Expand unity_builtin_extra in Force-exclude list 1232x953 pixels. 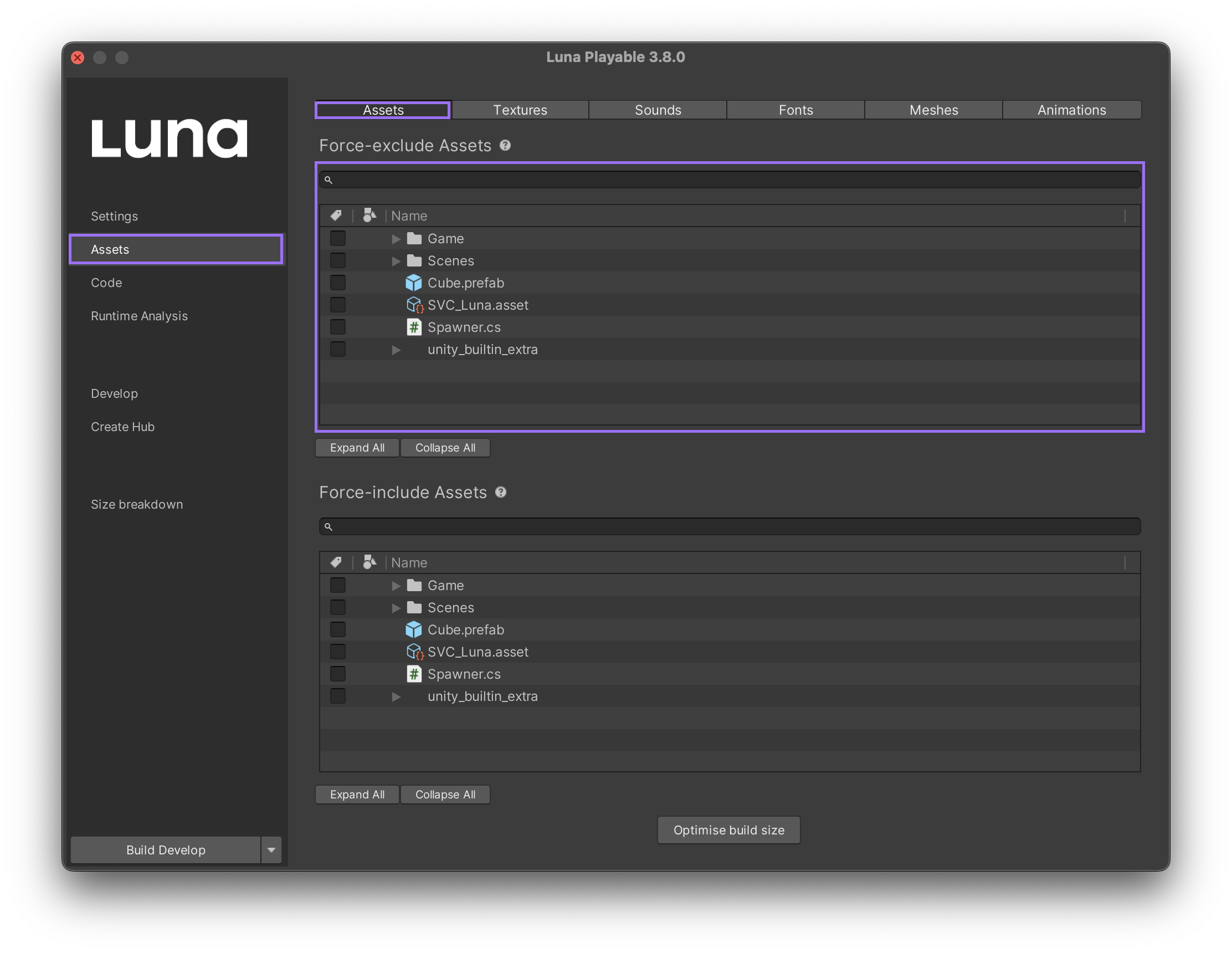pos(396,350)
